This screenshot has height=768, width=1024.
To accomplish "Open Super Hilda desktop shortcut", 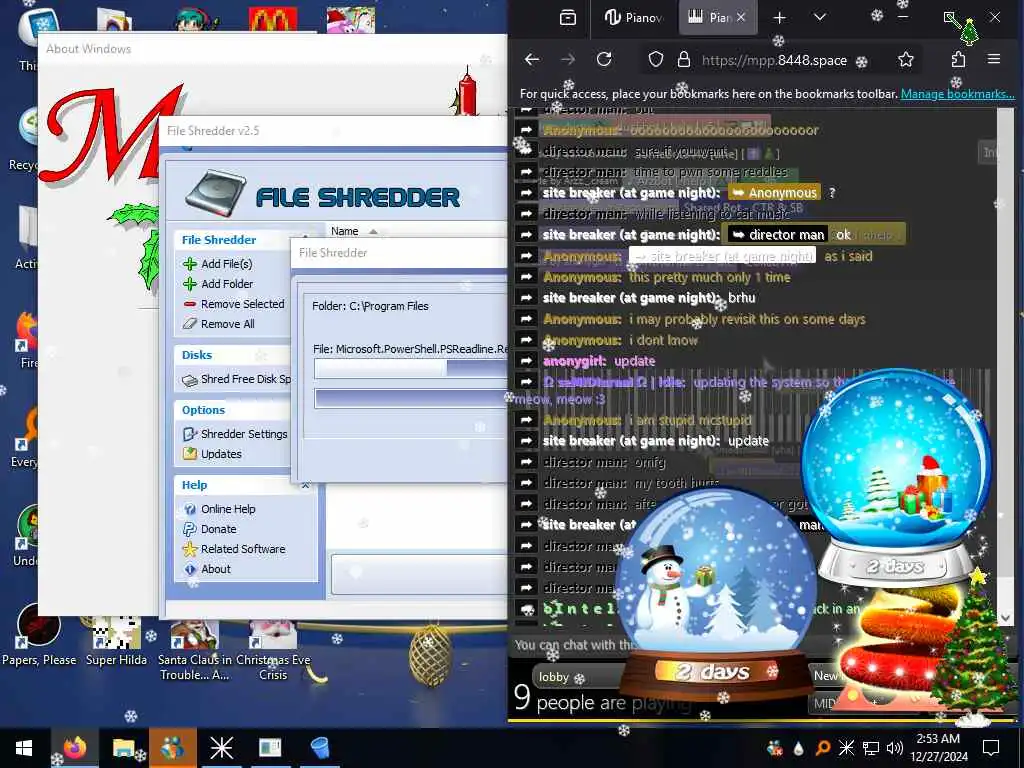I will 116,640.
